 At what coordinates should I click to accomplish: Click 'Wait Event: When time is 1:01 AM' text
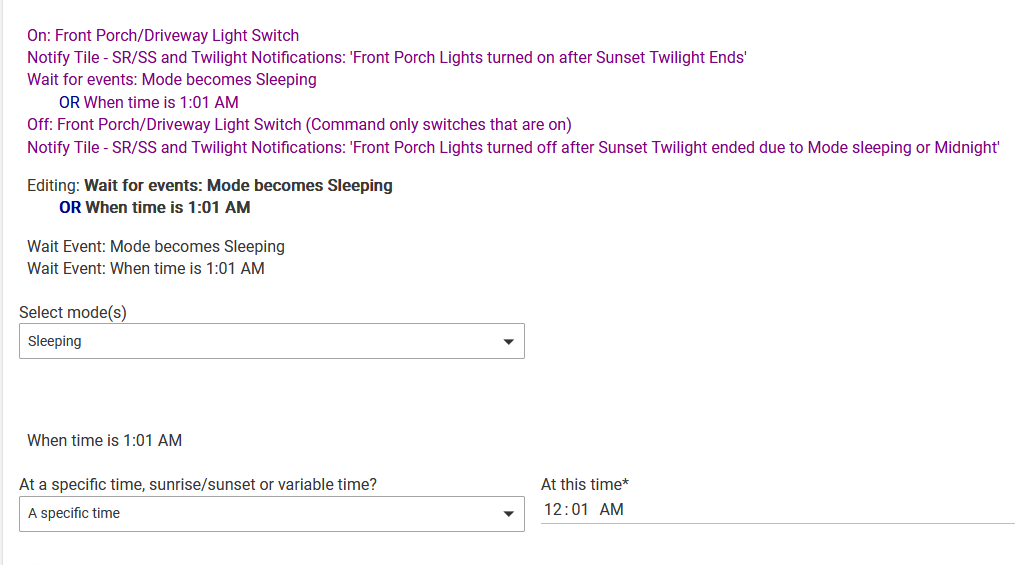(x=145, y=268)
